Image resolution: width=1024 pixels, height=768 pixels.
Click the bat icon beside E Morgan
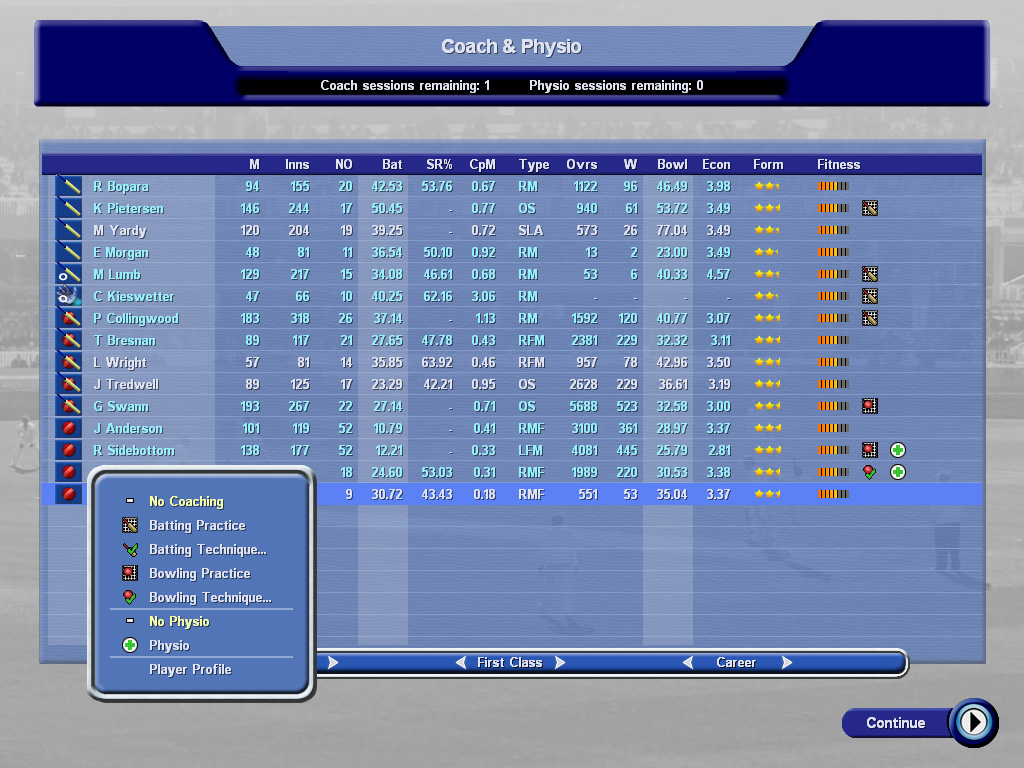(x=69, y=252)
